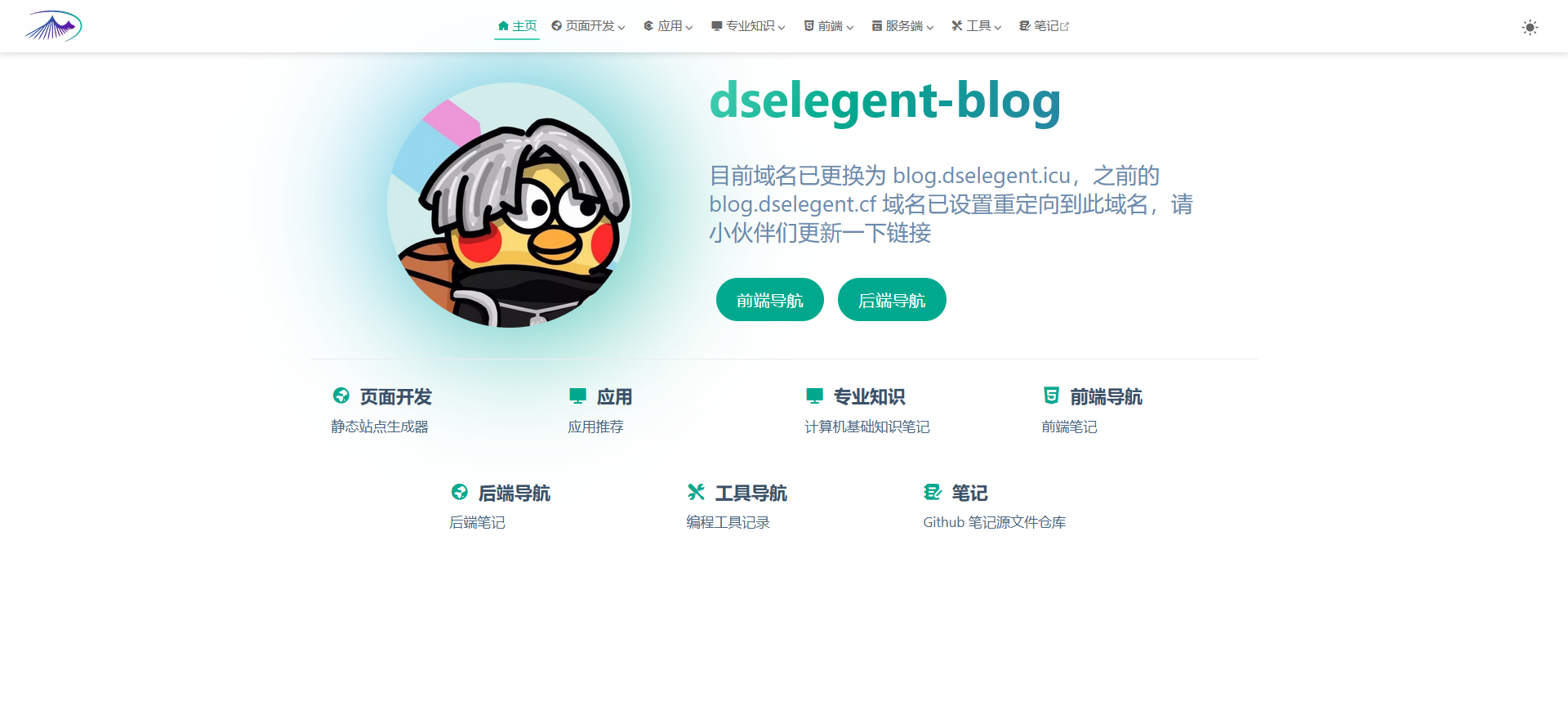Expand the 页面开发 dropdown in navbar

coord(588,26)
